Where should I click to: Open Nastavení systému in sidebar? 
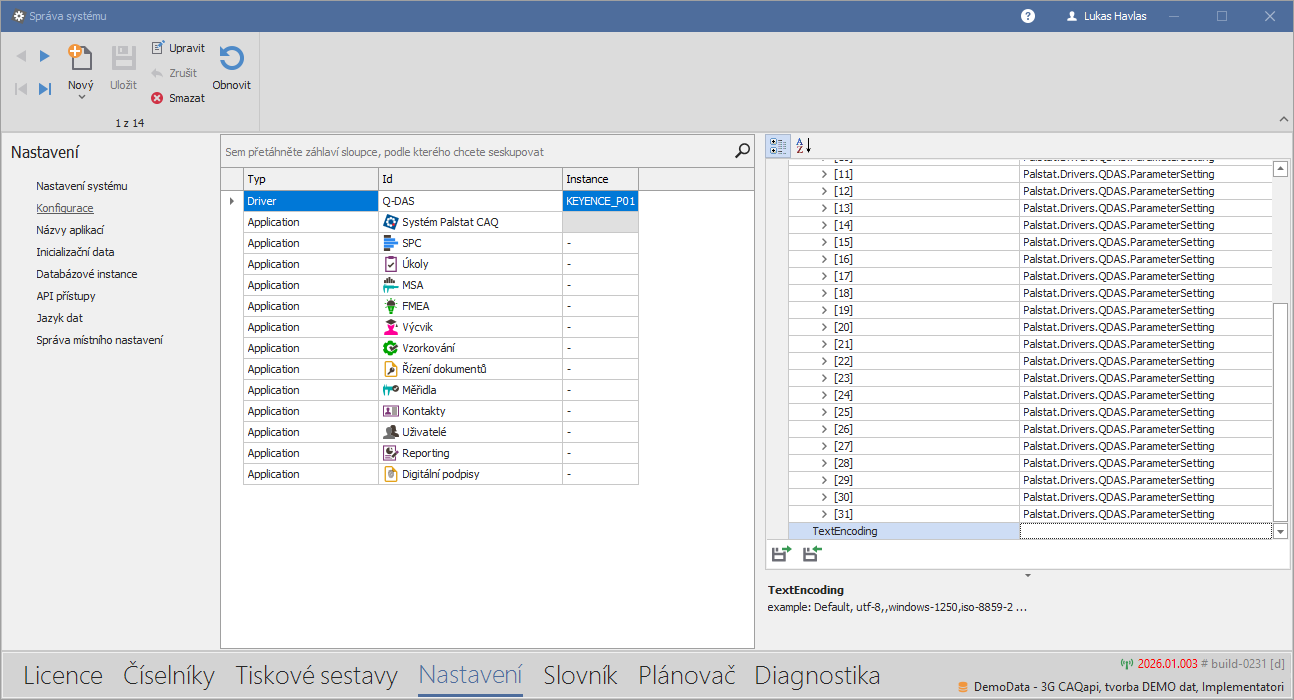pos(82,186)
